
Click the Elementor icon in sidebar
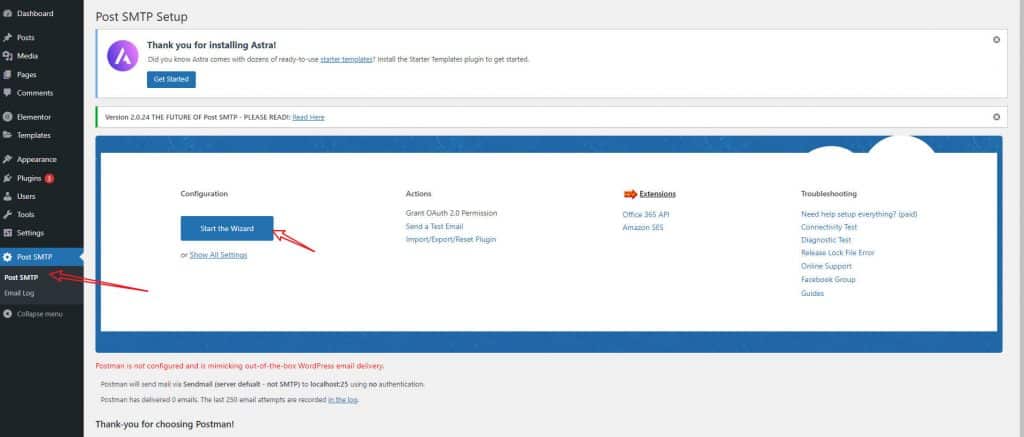(x=8, y=117)
